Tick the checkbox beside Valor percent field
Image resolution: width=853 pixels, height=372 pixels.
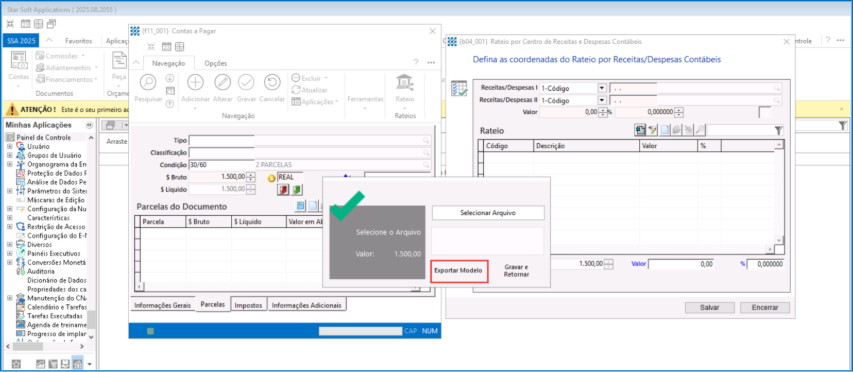[x=765, y=113]
